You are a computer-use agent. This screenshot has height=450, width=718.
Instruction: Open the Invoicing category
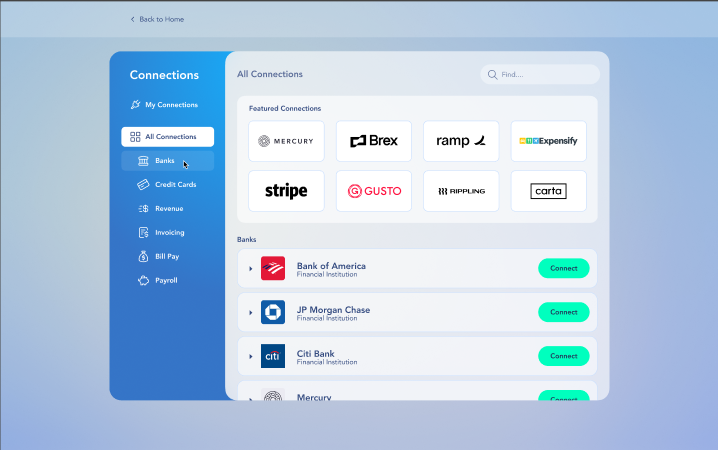pyautogui.click(x=168, y=233)
